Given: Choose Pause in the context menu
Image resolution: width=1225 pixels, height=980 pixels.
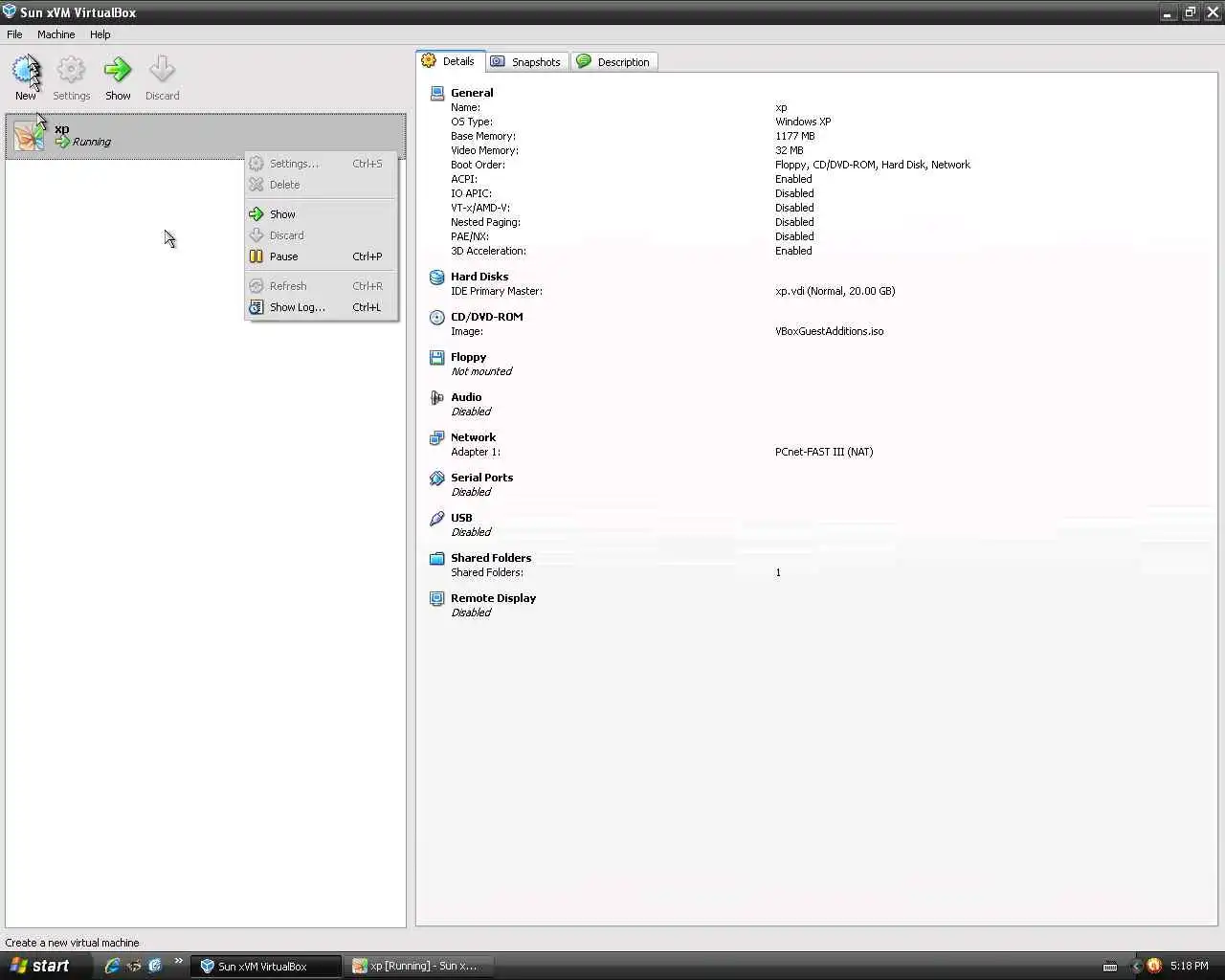Looking at the screenshot, I should point(322,256).
